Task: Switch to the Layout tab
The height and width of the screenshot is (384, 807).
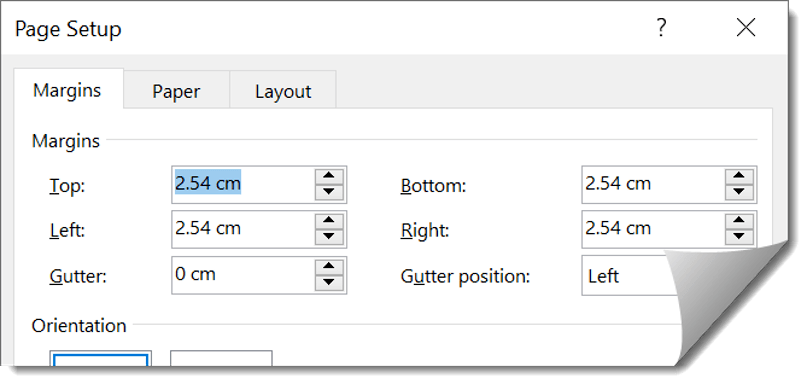Action: 283,91
